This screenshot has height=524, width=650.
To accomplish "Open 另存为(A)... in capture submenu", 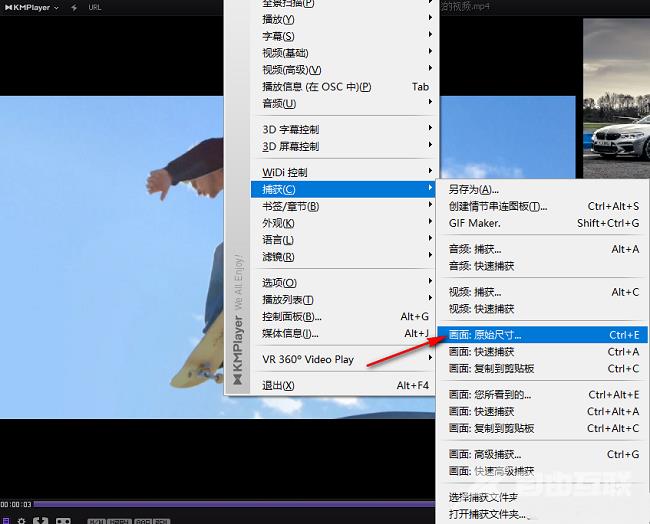I will [473, 190].
